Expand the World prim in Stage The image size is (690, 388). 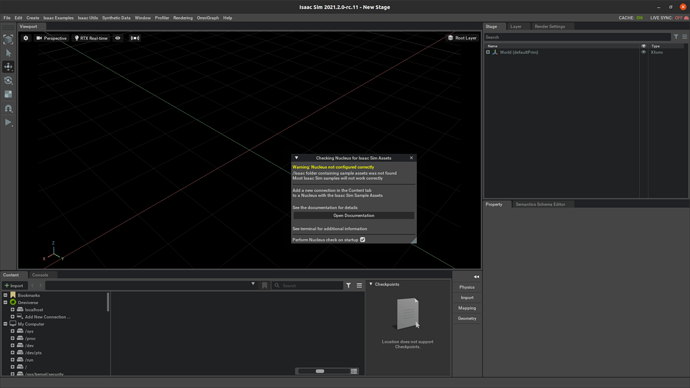488,52
